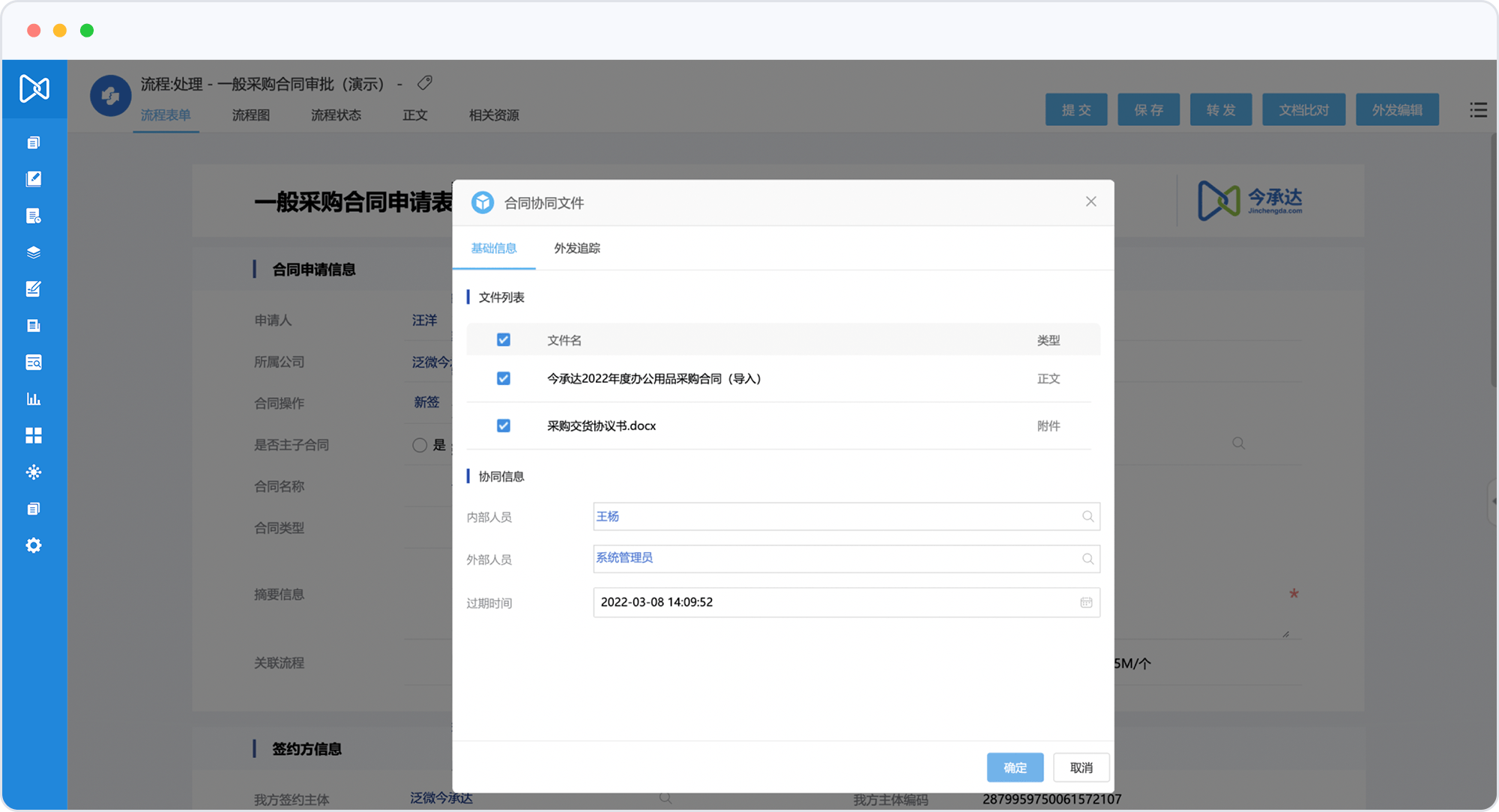
Task: Uncheck 采购交货协议书.docx checkbox
Action: pyautogui.click(x=504, y=425)
